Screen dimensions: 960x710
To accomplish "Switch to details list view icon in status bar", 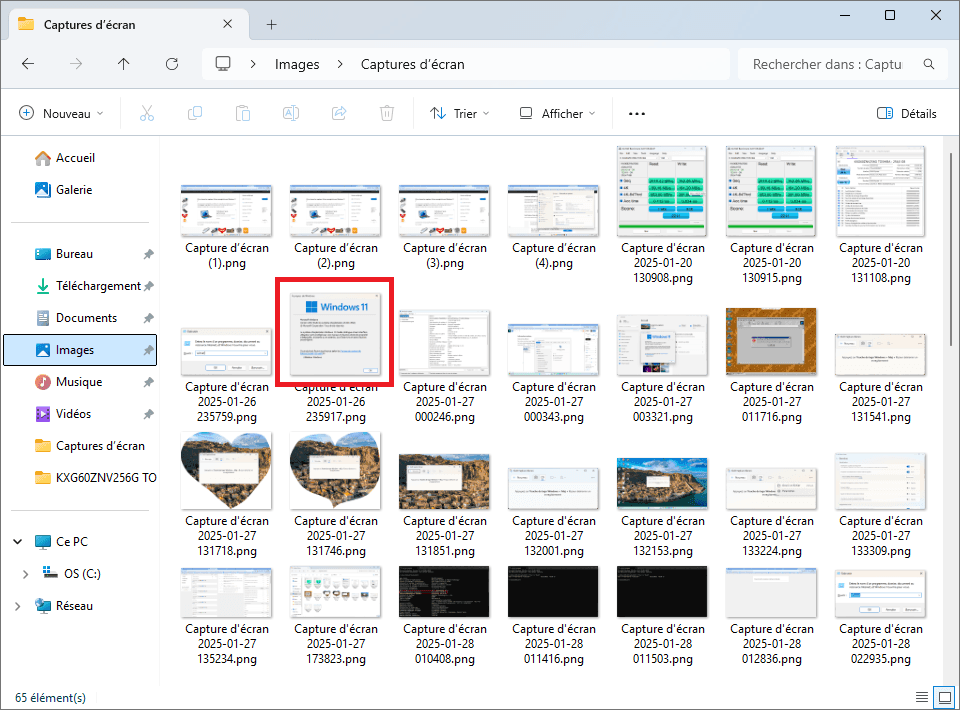I will (921, 697).
